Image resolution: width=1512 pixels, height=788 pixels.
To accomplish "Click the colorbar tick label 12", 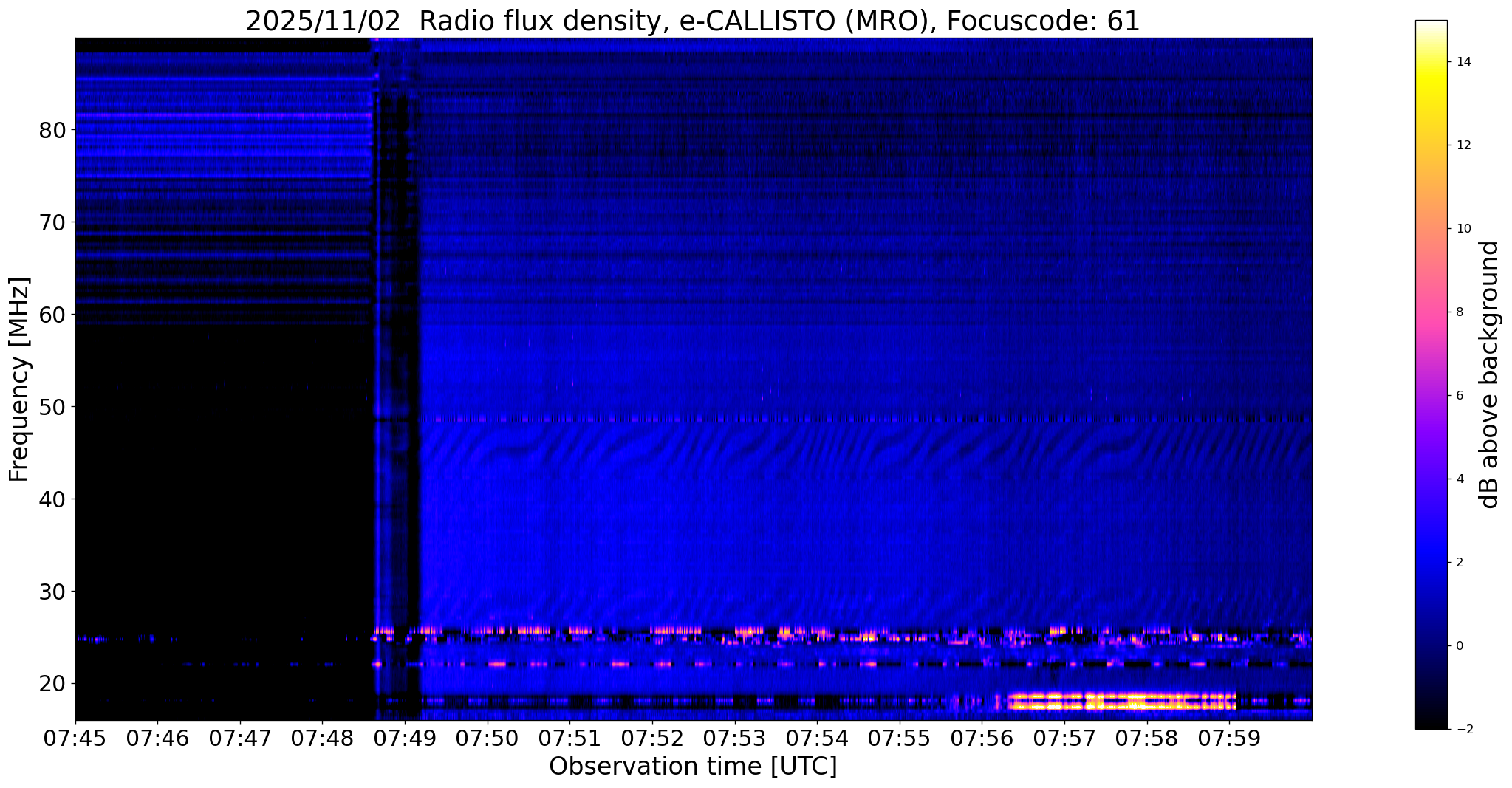I will pos(1463,145).
